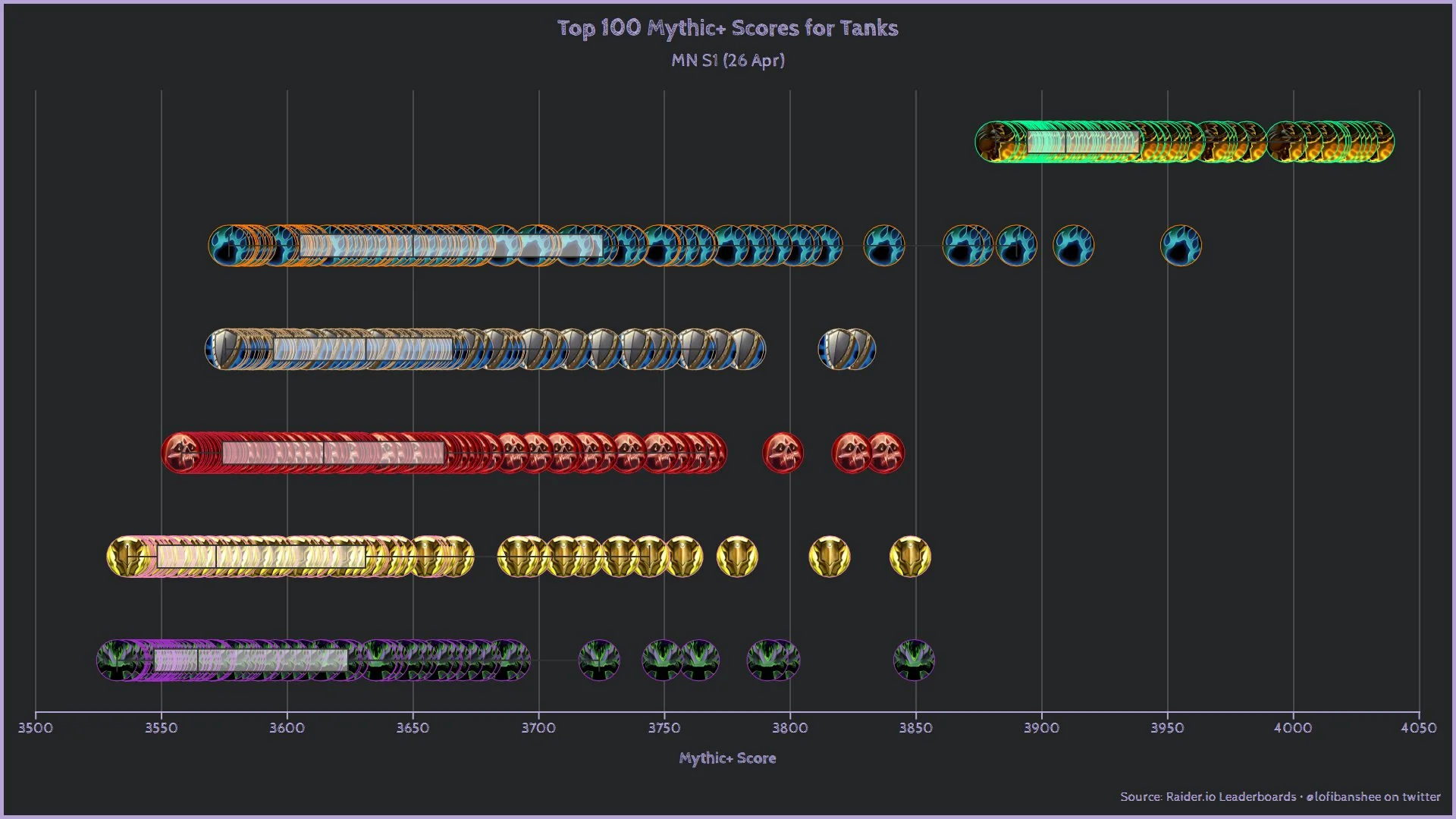Click the rightmost Protection Paladin gold icon

click(910, 557)
